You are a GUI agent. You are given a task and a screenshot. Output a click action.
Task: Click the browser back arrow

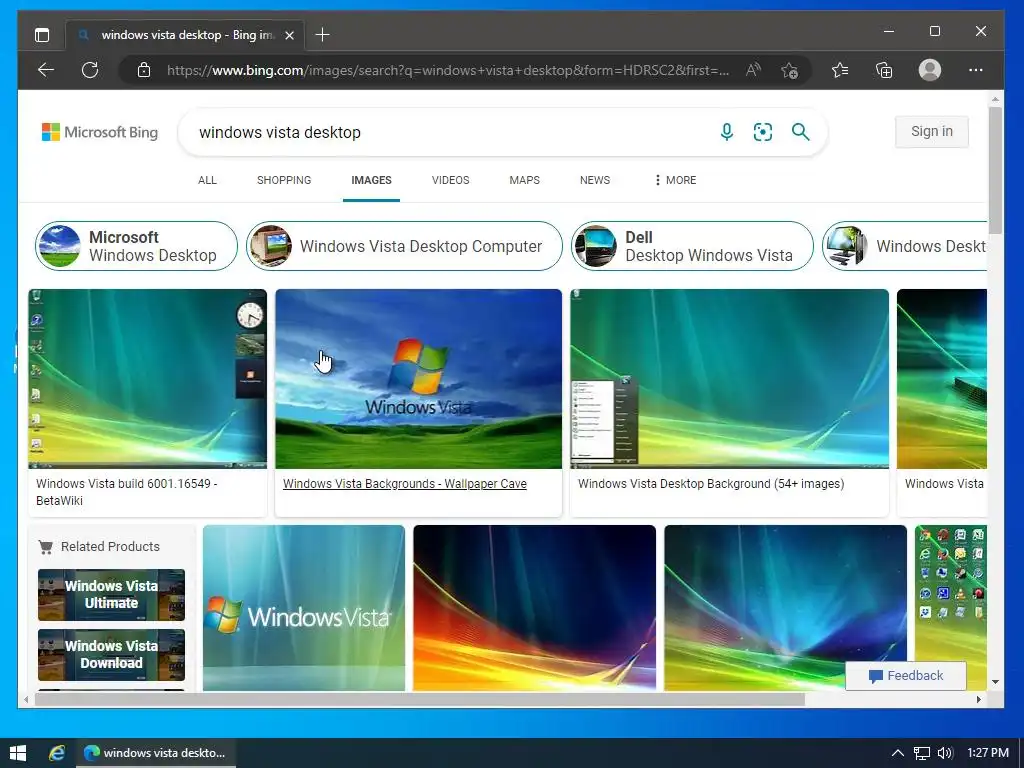[x=46, y=70]
